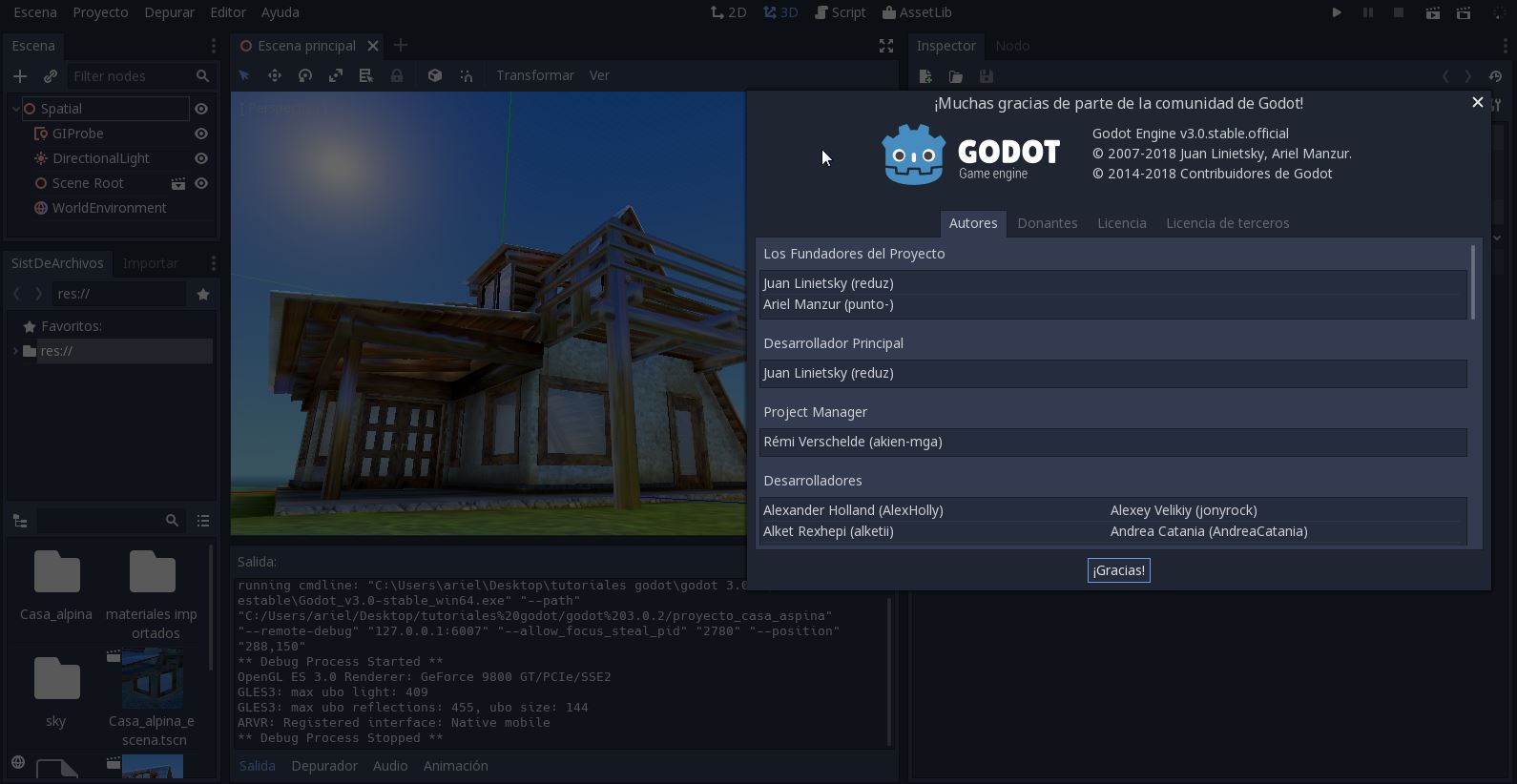Switch to the Donantes tab
This screenshot has height=784, width=1517.
[1048, 223]
